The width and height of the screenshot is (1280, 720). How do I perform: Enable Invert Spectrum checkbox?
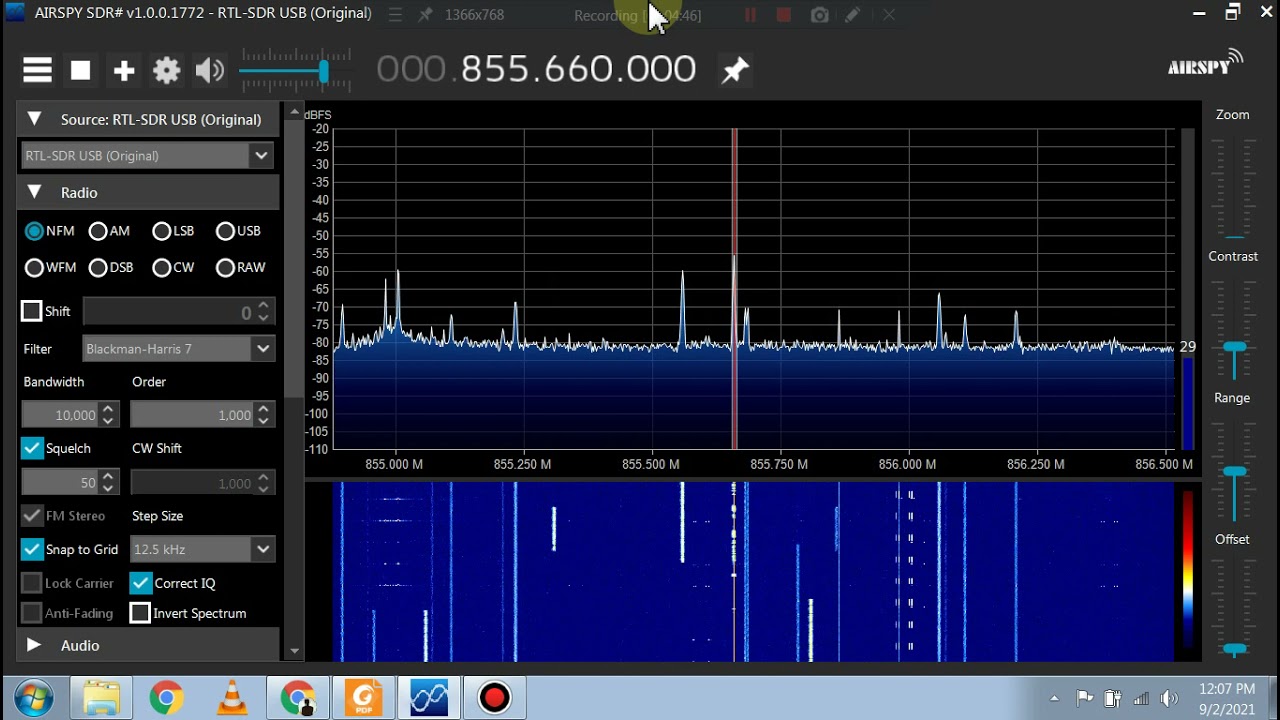coord(141,613)
